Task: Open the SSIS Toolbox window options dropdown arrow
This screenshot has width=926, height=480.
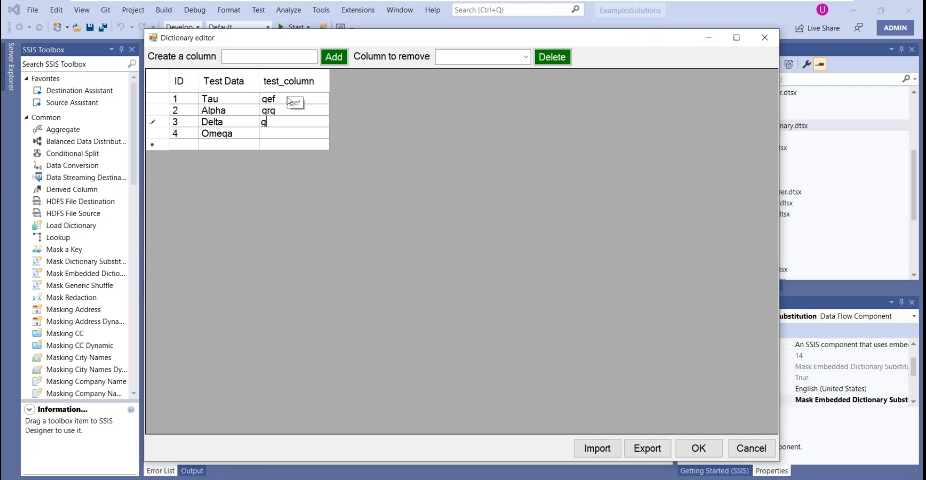Action: coord(111,50)
